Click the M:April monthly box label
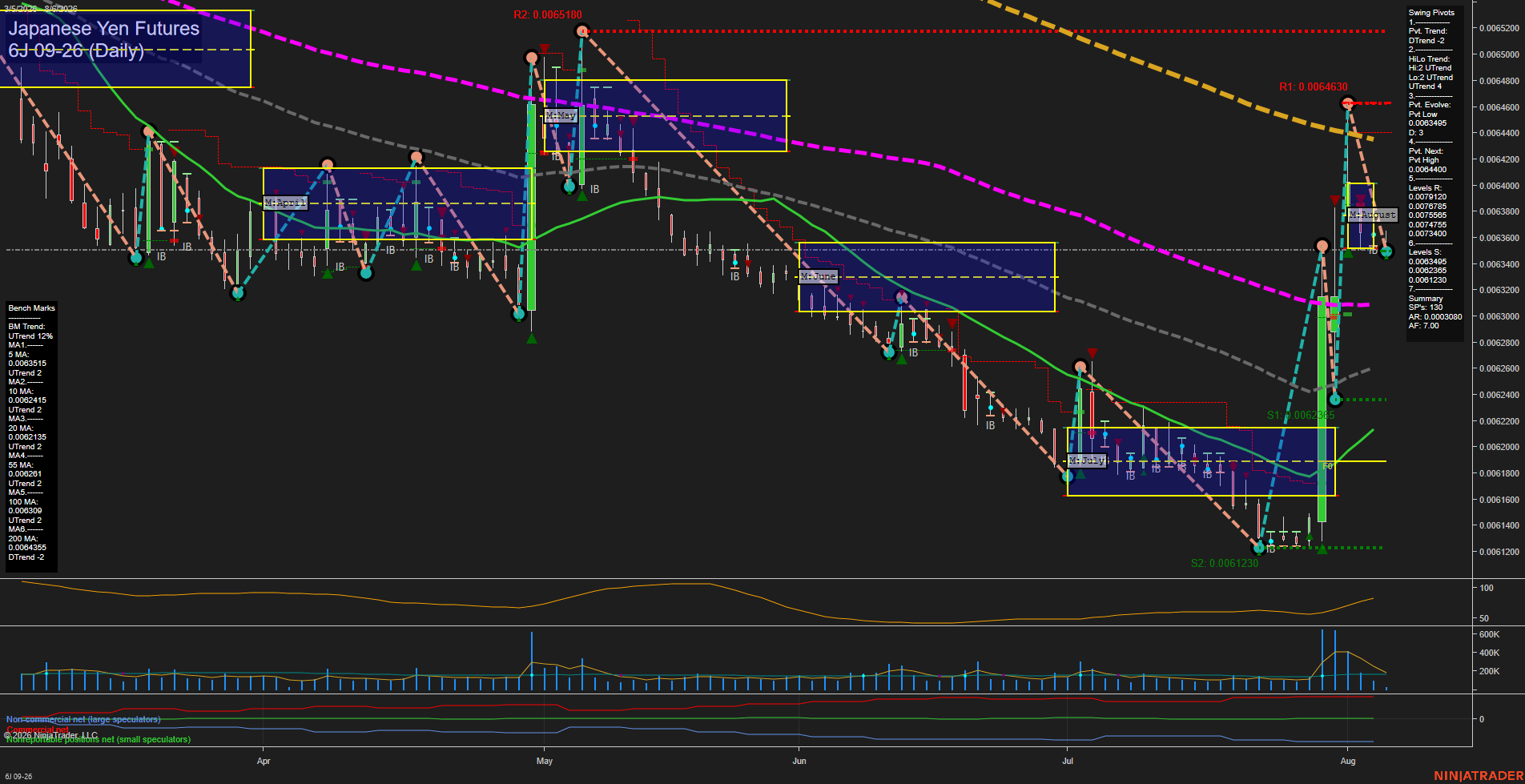 tap(285, 203)
